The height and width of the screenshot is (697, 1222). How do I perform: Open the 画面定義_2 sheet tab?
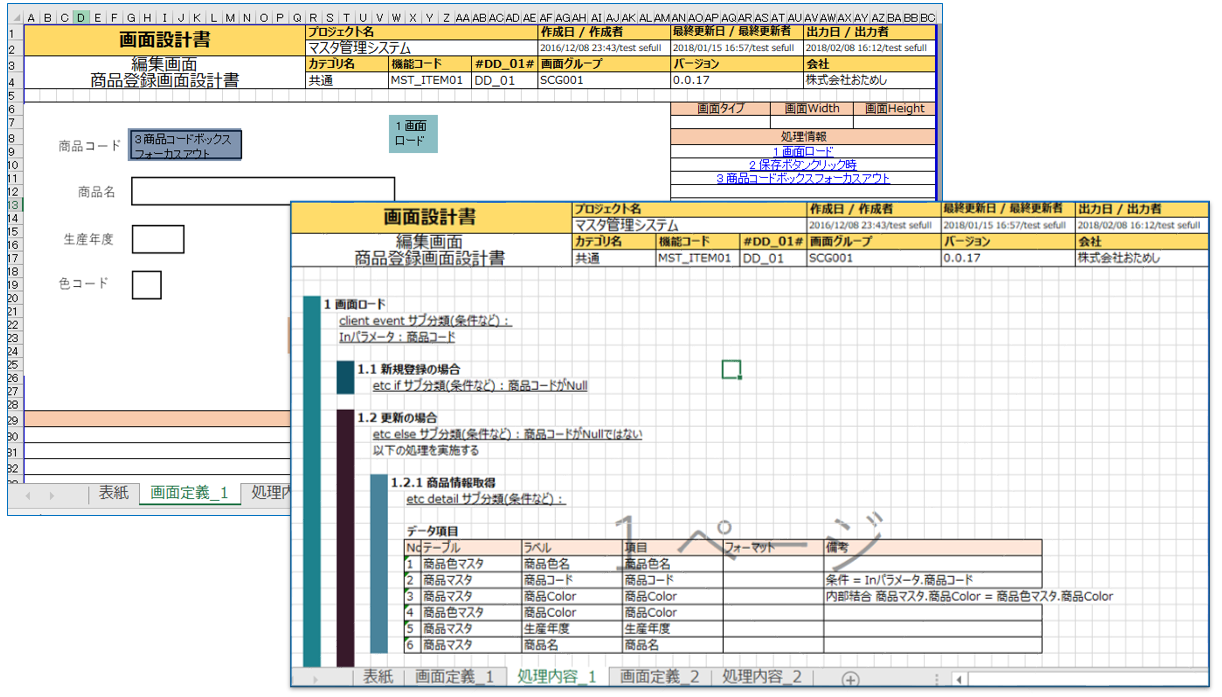(659, 677)
